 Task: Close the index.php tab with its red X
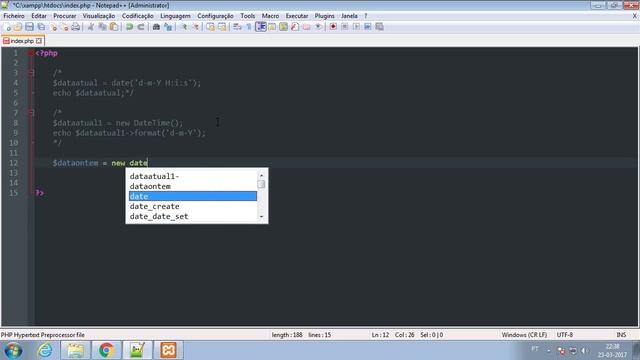tap(39, 41)
